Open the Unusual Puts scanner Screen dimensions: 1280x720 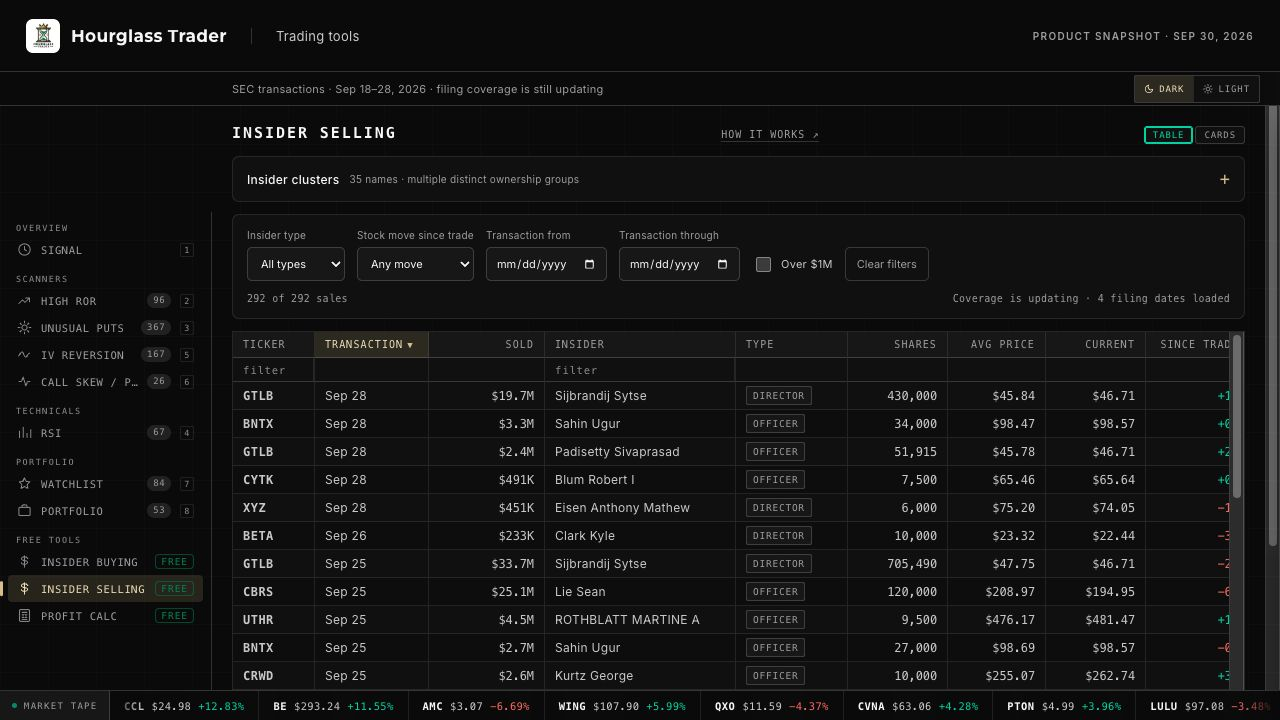click(x=105, y=328)
